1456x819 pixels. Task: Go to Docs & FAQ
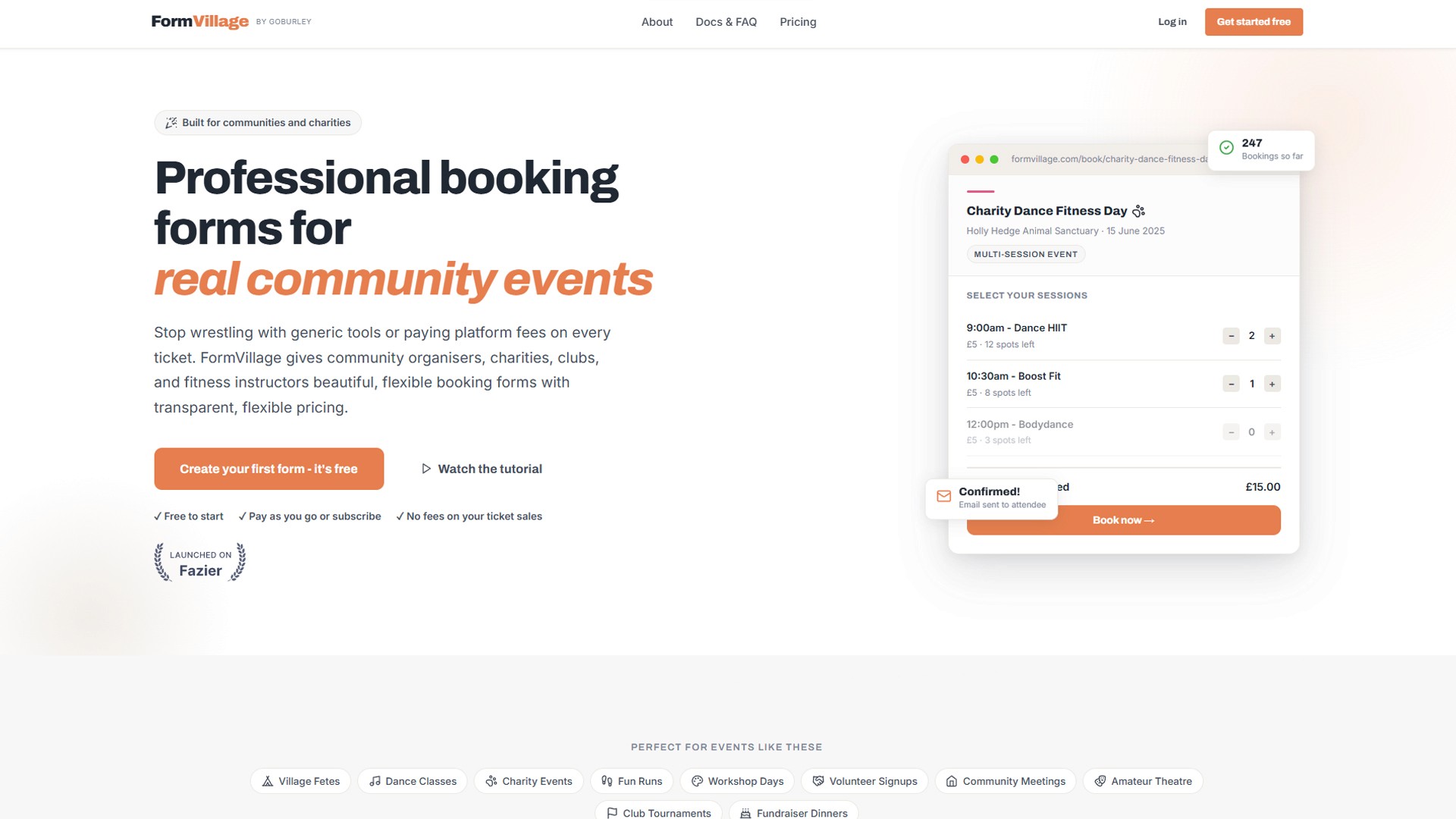coord(726,22)
